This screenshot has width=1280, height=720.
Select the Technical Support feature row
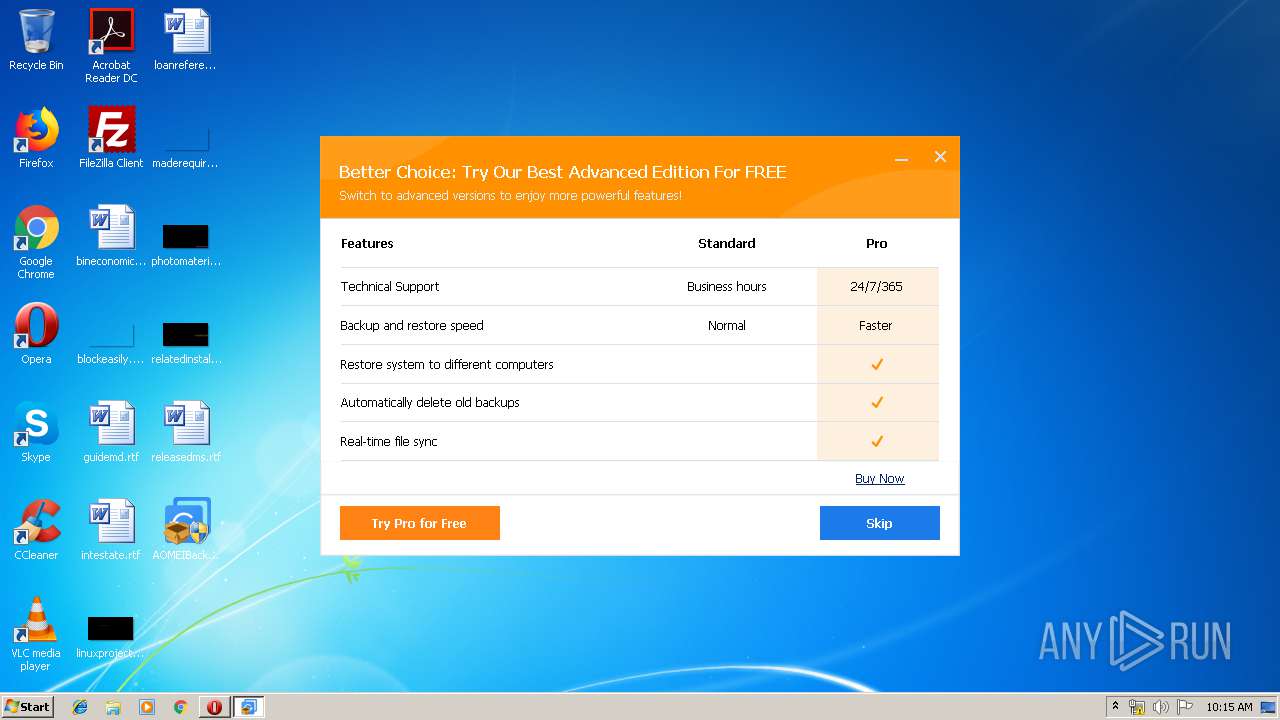[x=639, y=287]
